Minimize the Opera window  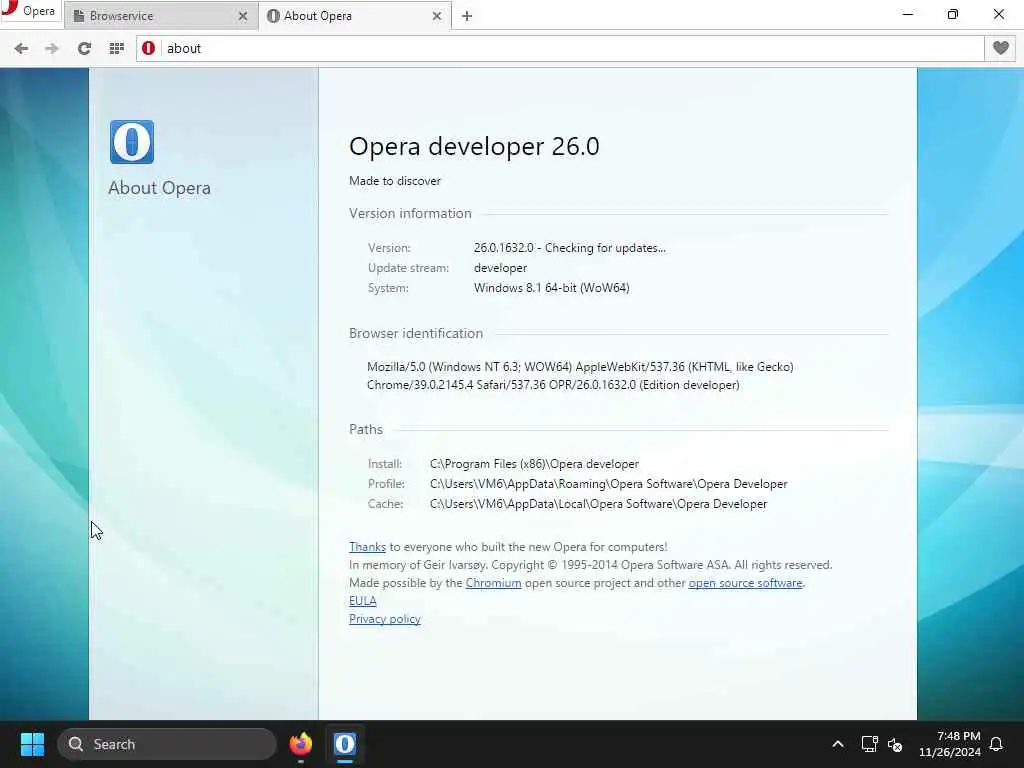point(908,14)
